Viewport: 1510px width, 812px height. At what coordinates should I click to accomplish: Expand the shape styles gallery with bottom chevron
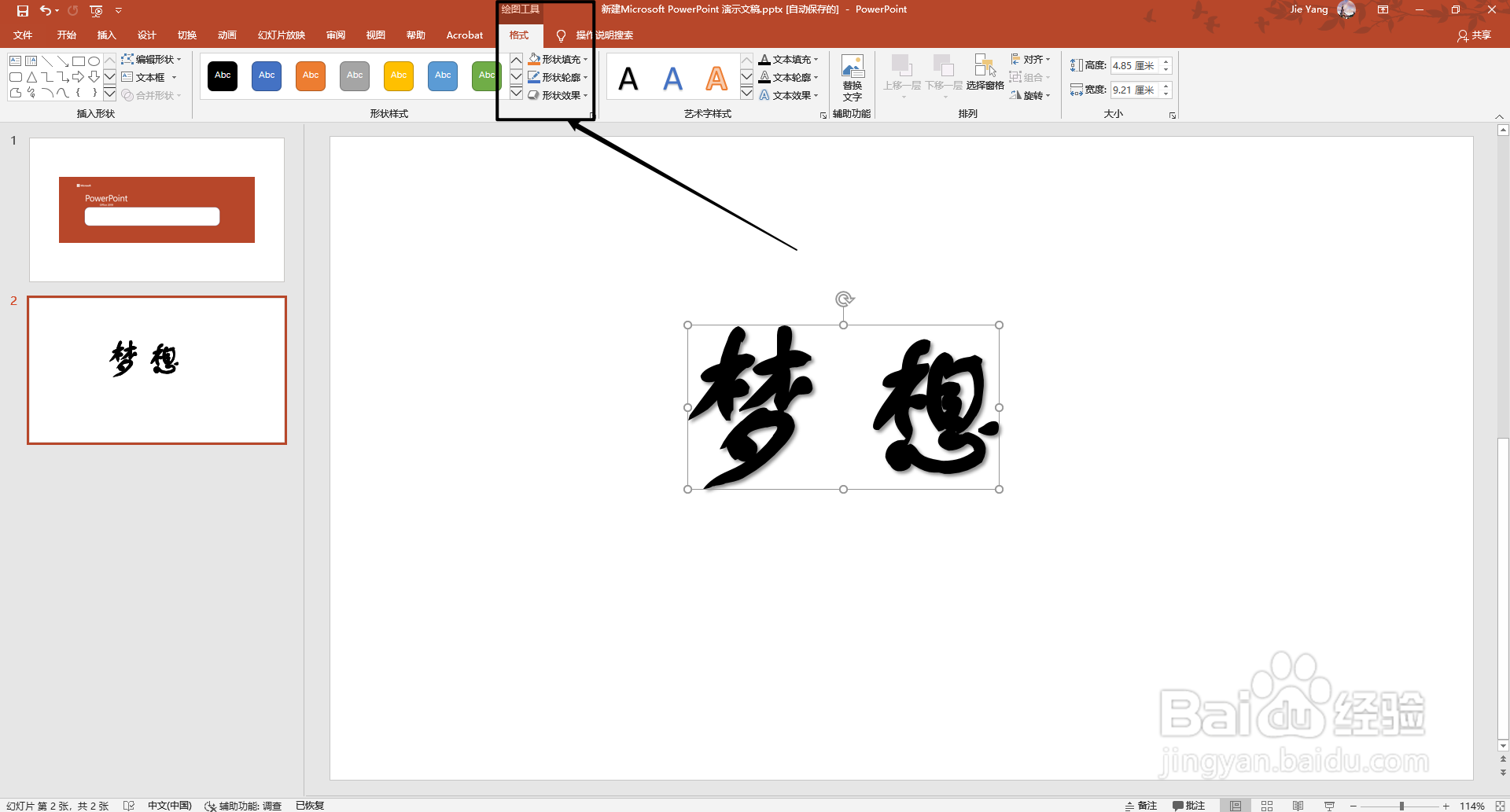click(x=516, y=93)
